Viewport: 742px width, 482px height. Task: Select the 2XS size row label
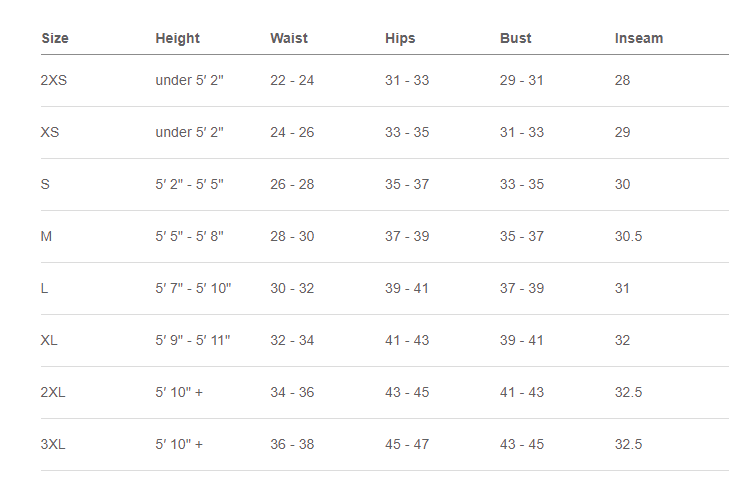coord(54,80)
